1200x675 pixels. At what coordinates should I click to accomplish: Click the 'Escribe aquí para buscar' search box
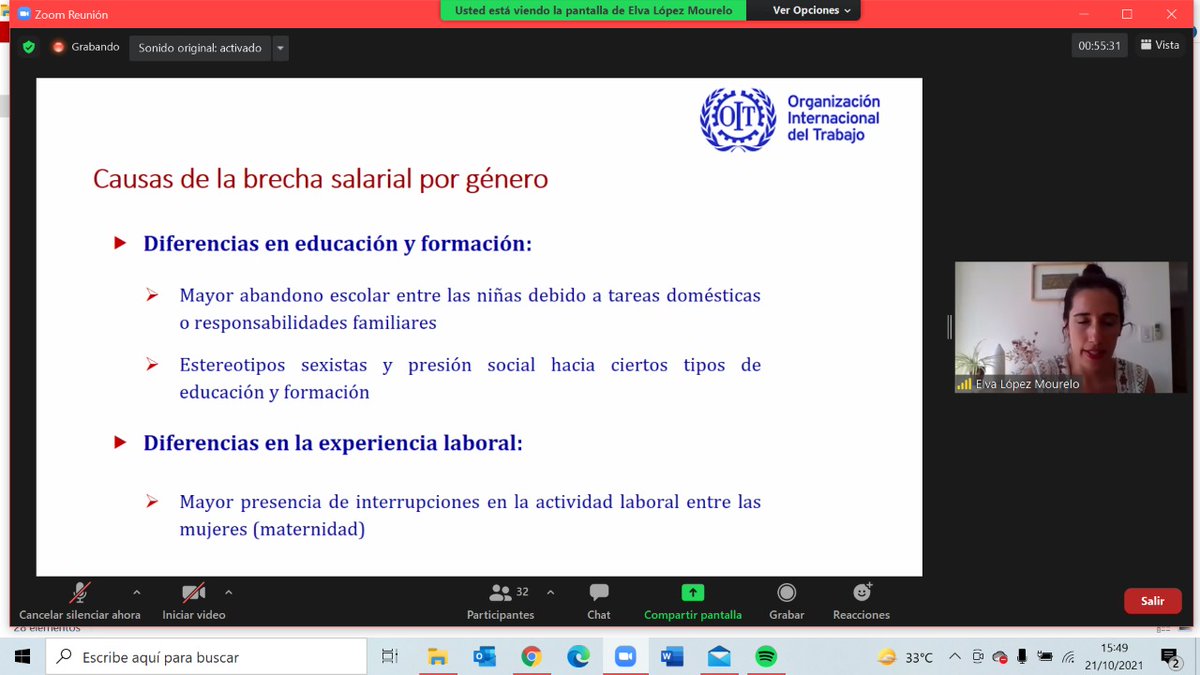(207, 657)
